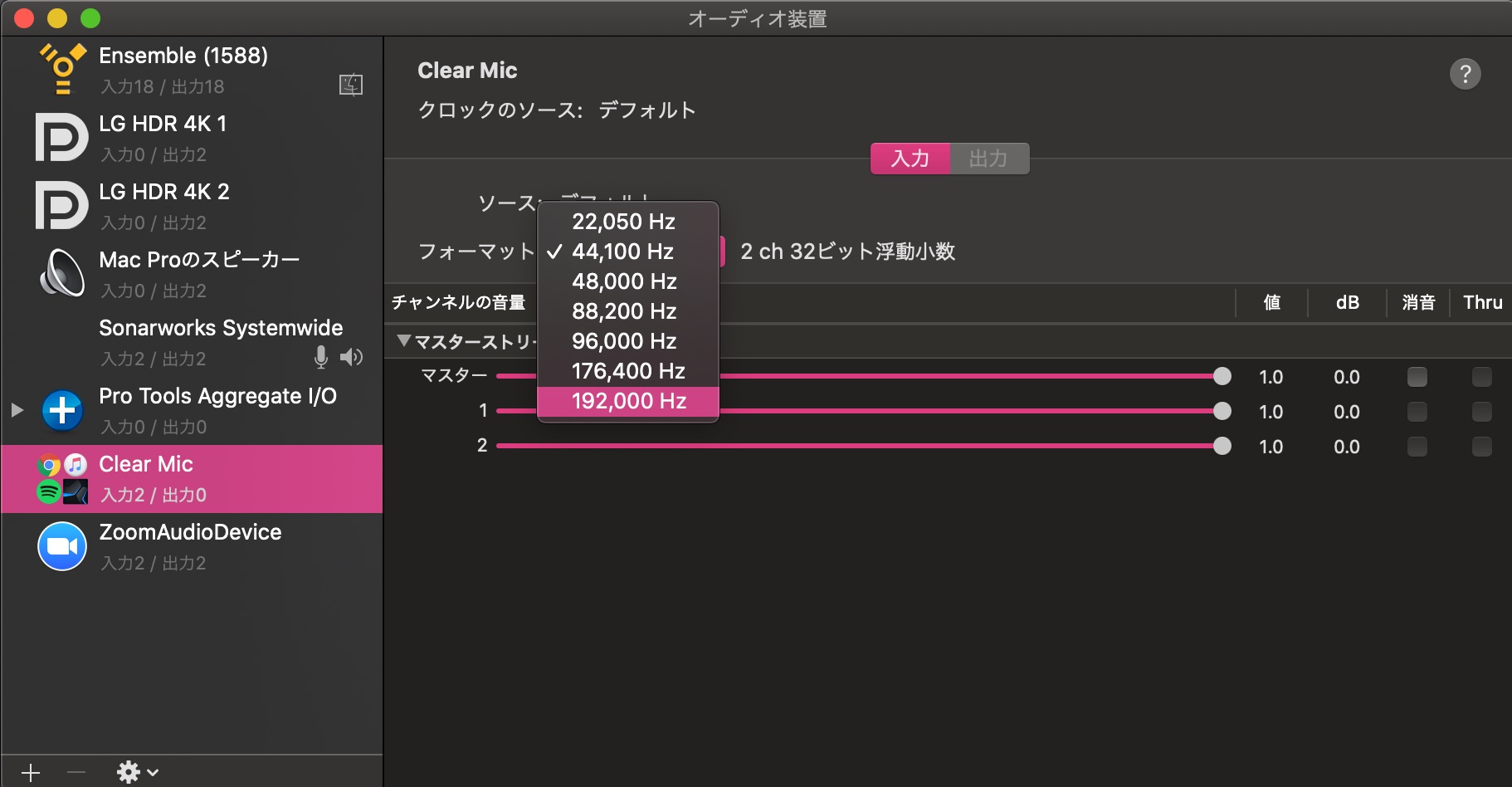The width and height of the screenshot is (1512, 787).
Task: Choose 192,000 Hz sample rate
Action: click(x=628, y=401)
